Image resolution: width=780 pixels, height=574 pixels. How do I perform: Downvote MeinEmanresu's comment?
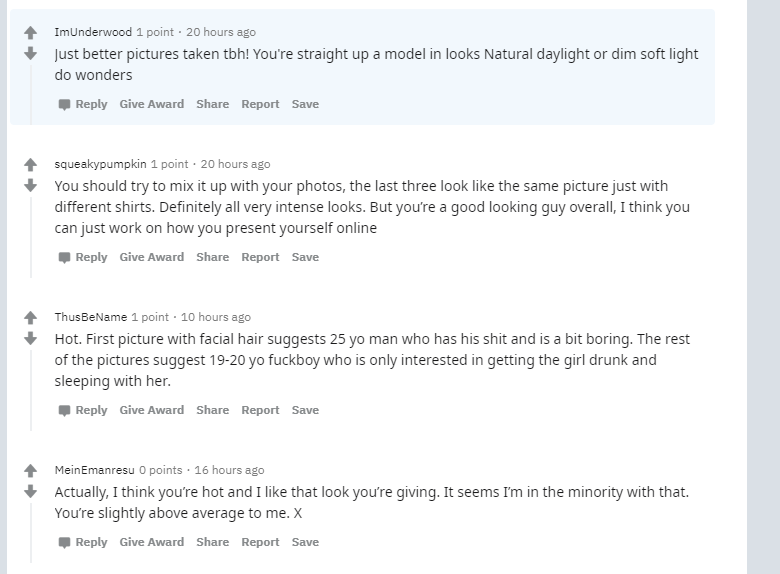(30, 491)
